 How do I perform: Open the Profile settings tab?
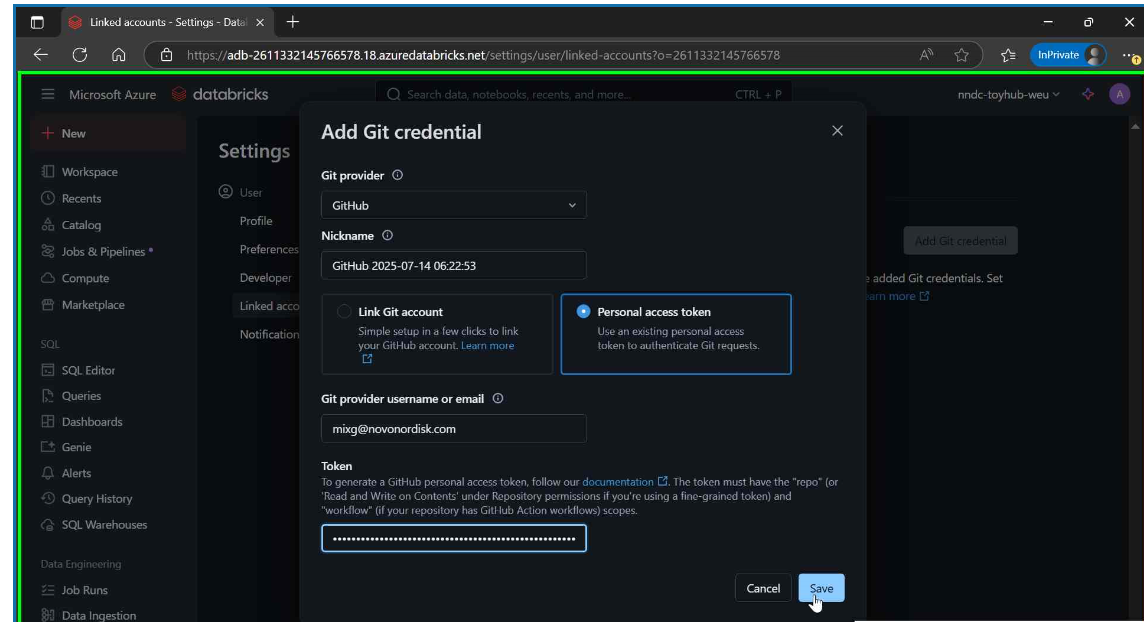pyautogui.click(x=255, y=221)
